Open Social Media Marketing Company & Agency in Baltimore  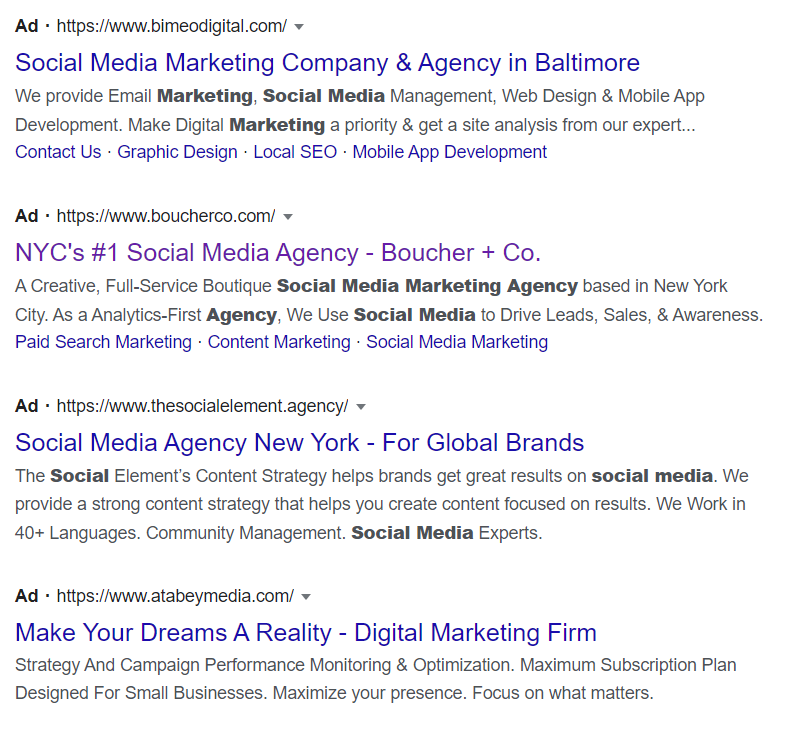(x=327, y=63)
